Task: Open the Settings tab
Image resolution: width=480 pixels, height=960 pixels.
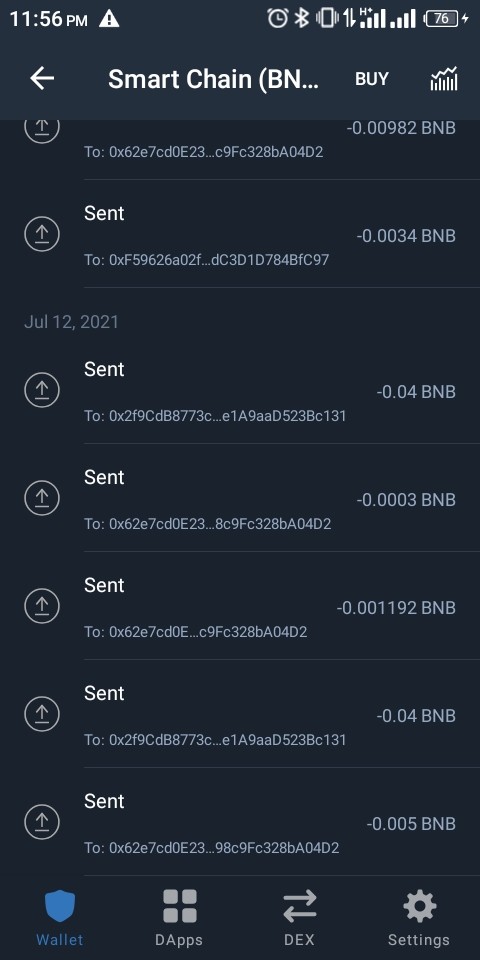Action: click(419, 918)
